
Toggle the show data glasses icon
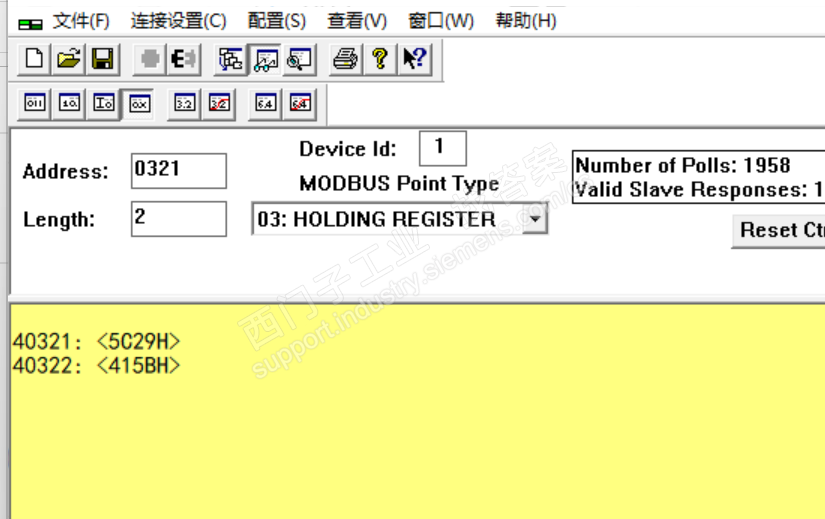click(265, 59)
